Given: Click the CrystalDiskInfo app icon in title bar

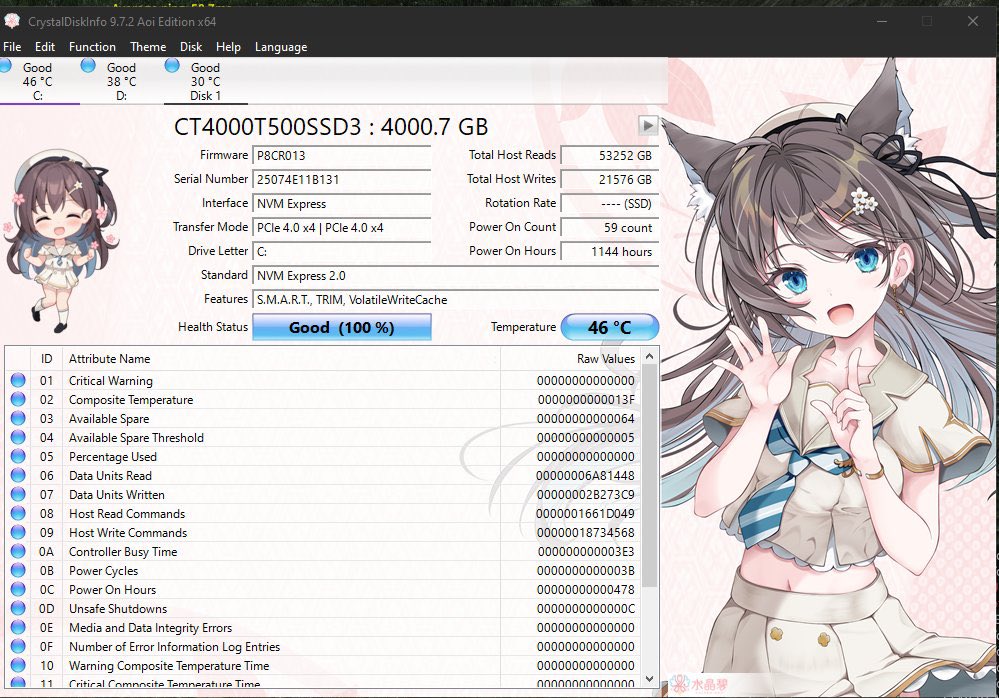Looking at the screenshot, I should tap(11, 21).
